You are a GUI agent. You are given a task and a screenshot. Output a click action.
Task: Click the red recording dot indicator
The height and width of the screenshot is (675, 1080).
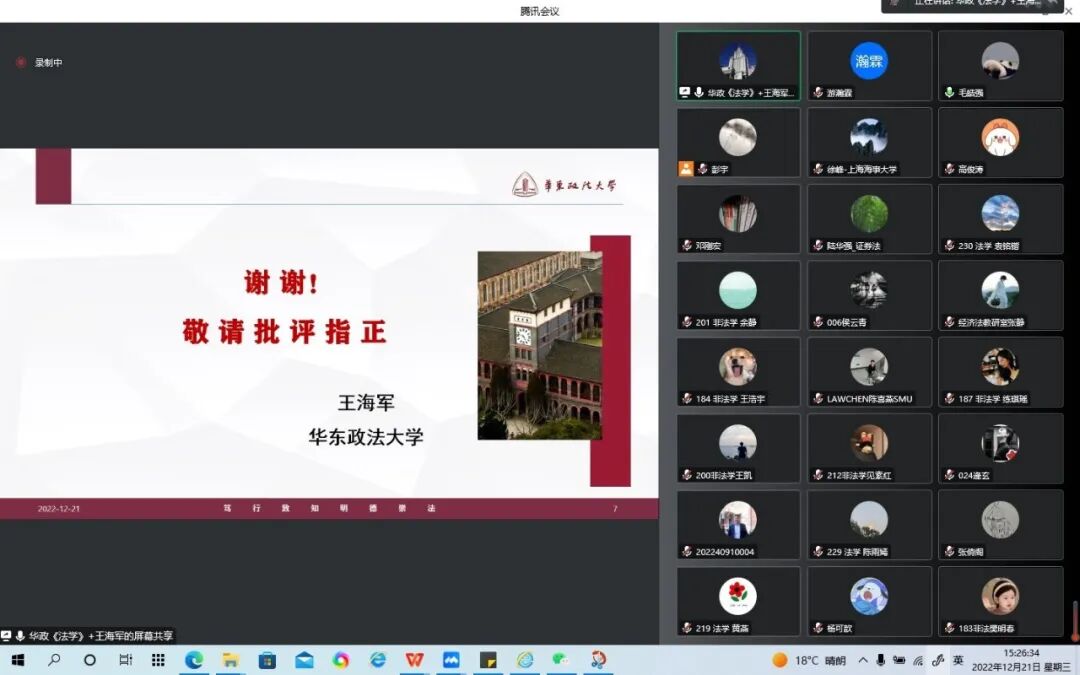(22, 62)
